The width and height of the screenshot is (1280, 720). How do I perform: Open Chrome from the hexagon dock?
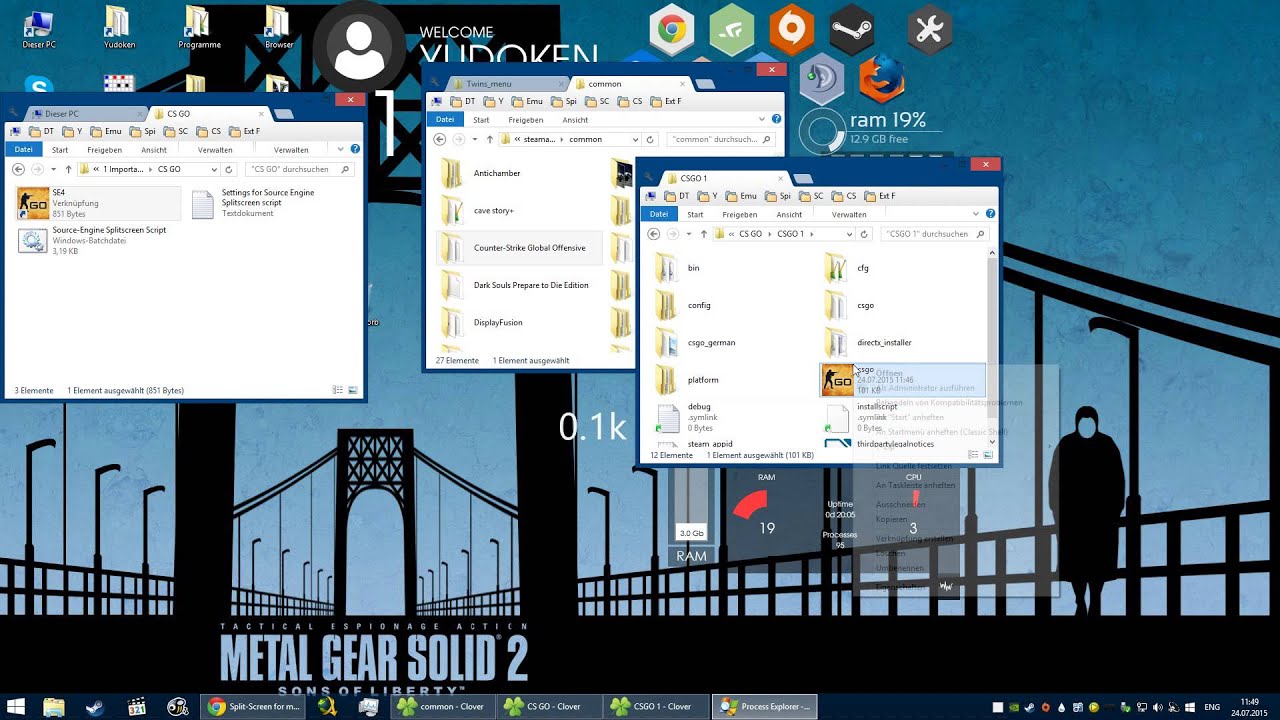pos(671,30)
